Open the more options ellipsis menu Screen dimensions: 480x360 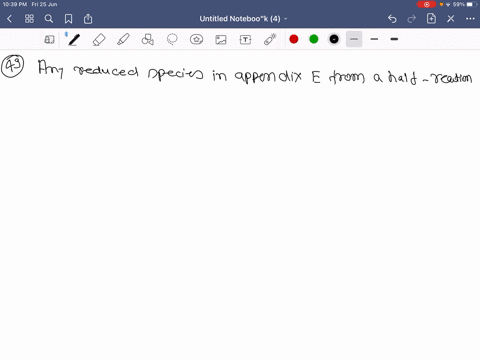(470, 19)
